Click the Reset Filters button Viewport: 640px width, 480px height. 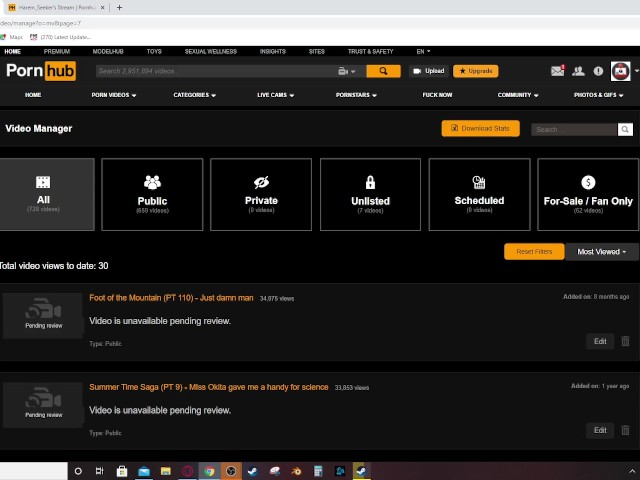534,252
